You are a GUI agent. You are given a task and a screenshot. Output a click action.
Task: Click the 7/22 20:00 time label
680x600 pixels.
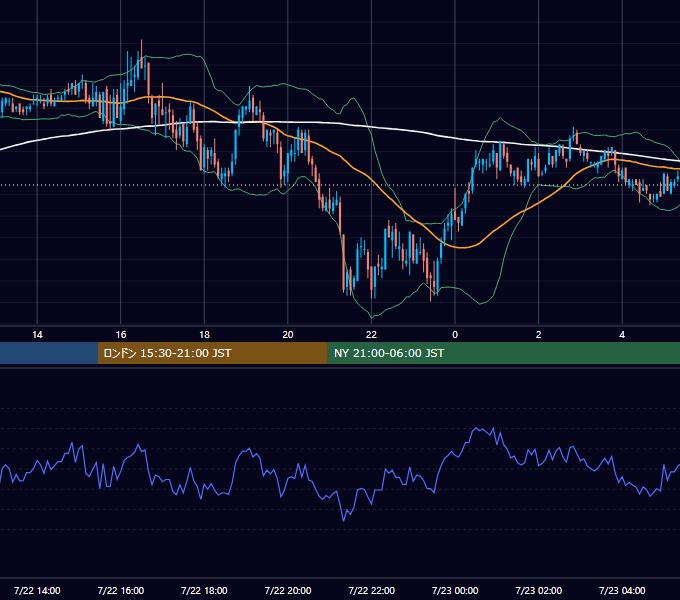point(288,590)
